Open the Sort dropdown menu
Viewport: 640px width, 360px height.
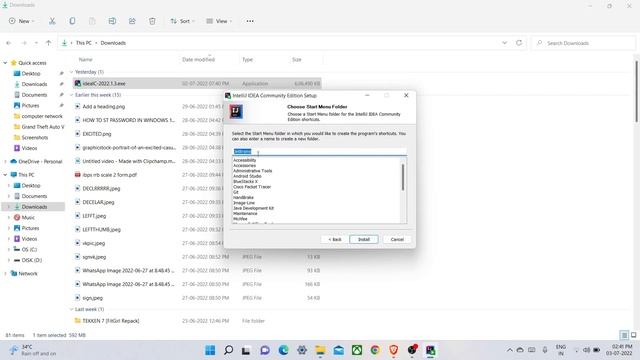182,21
